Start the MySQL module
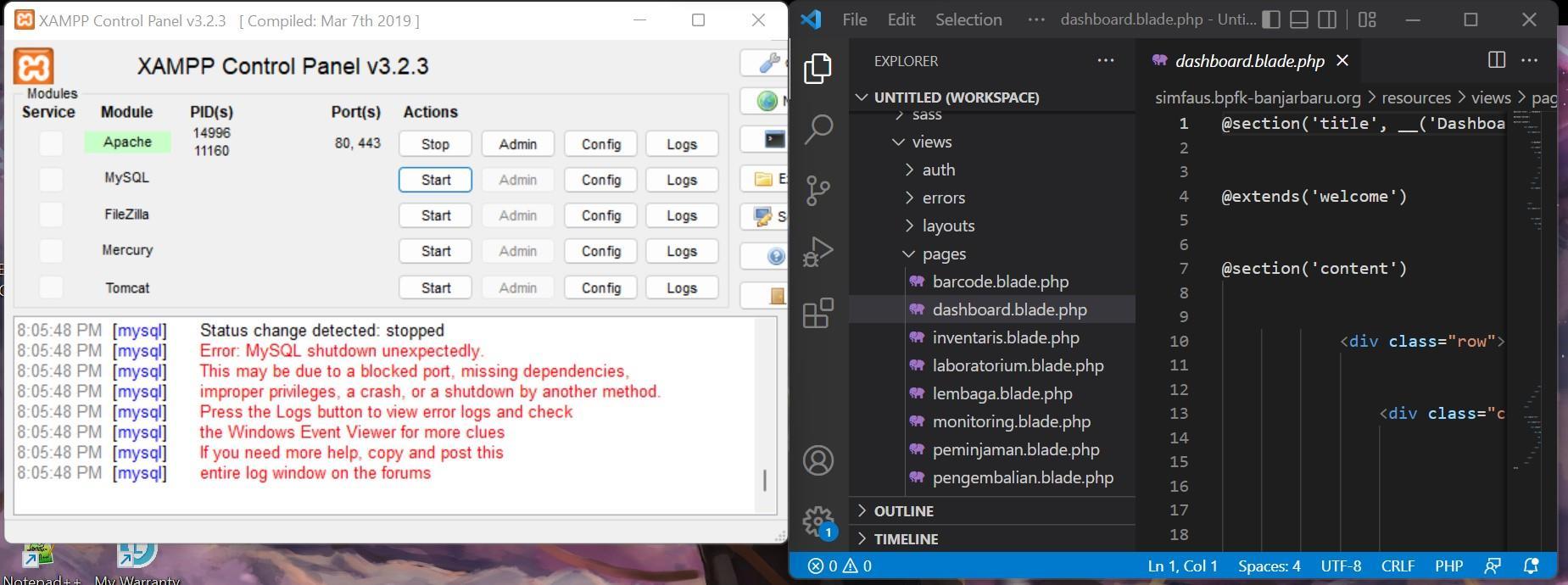This screenshot has height=585, width=1568. pyautogui.click(x=435, y=180)
